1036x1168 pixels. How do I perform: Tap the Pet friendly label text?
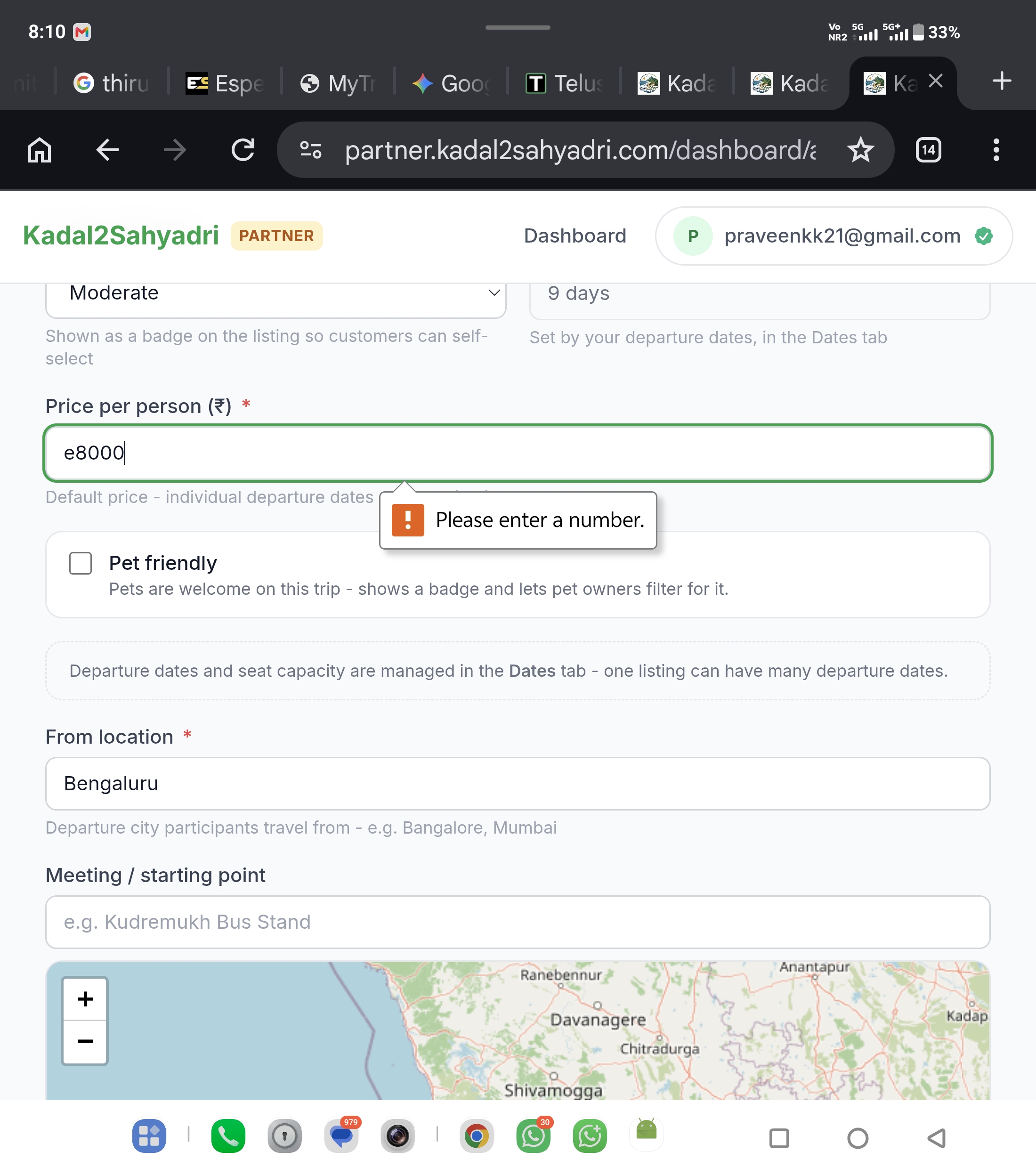pyautogui.click(x=163, y=563)
